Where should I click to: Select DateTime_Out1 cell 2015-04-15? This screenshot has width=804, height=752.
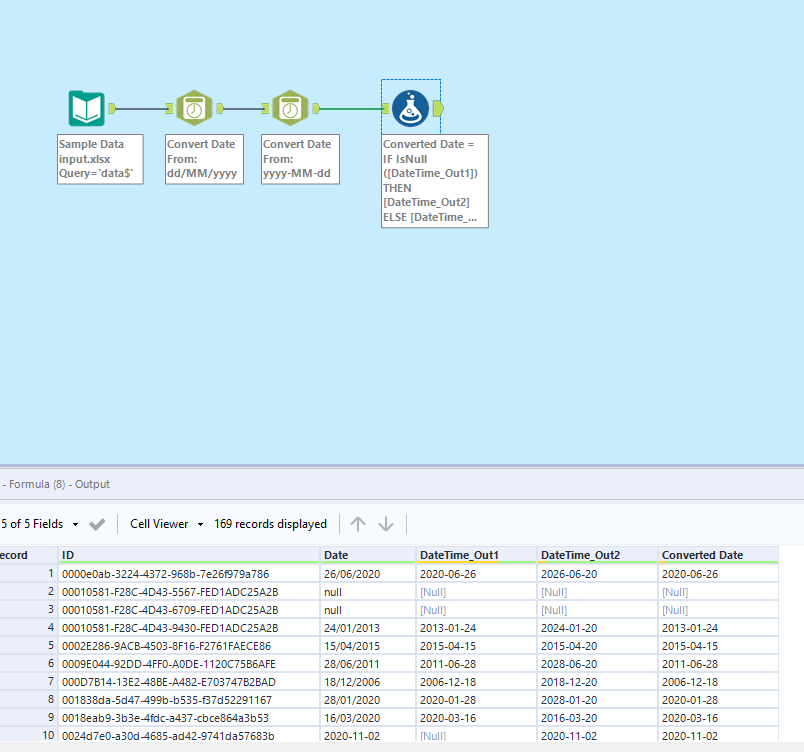point(476,645)
